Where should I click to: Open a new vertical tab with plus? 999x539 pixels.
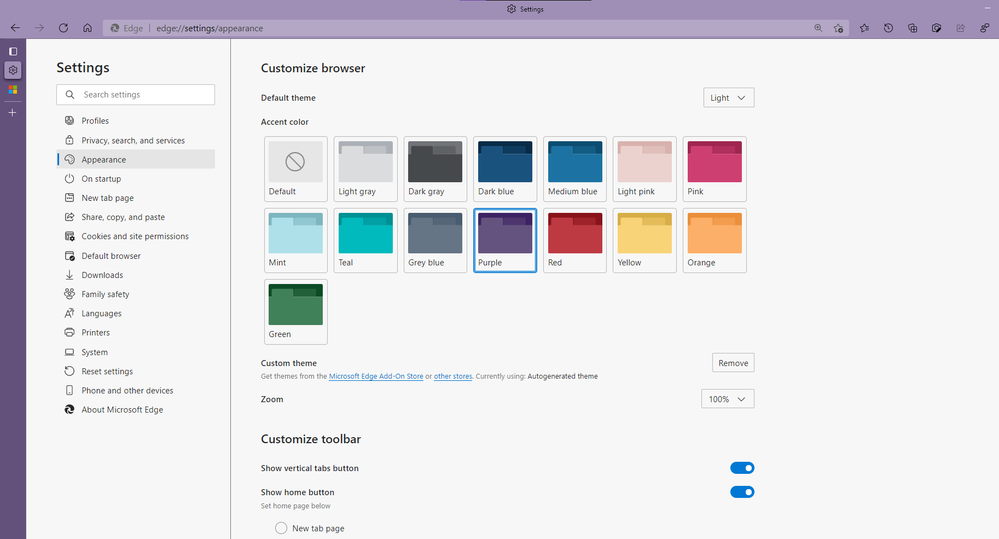pyautogui.click(x=13, y=112)
